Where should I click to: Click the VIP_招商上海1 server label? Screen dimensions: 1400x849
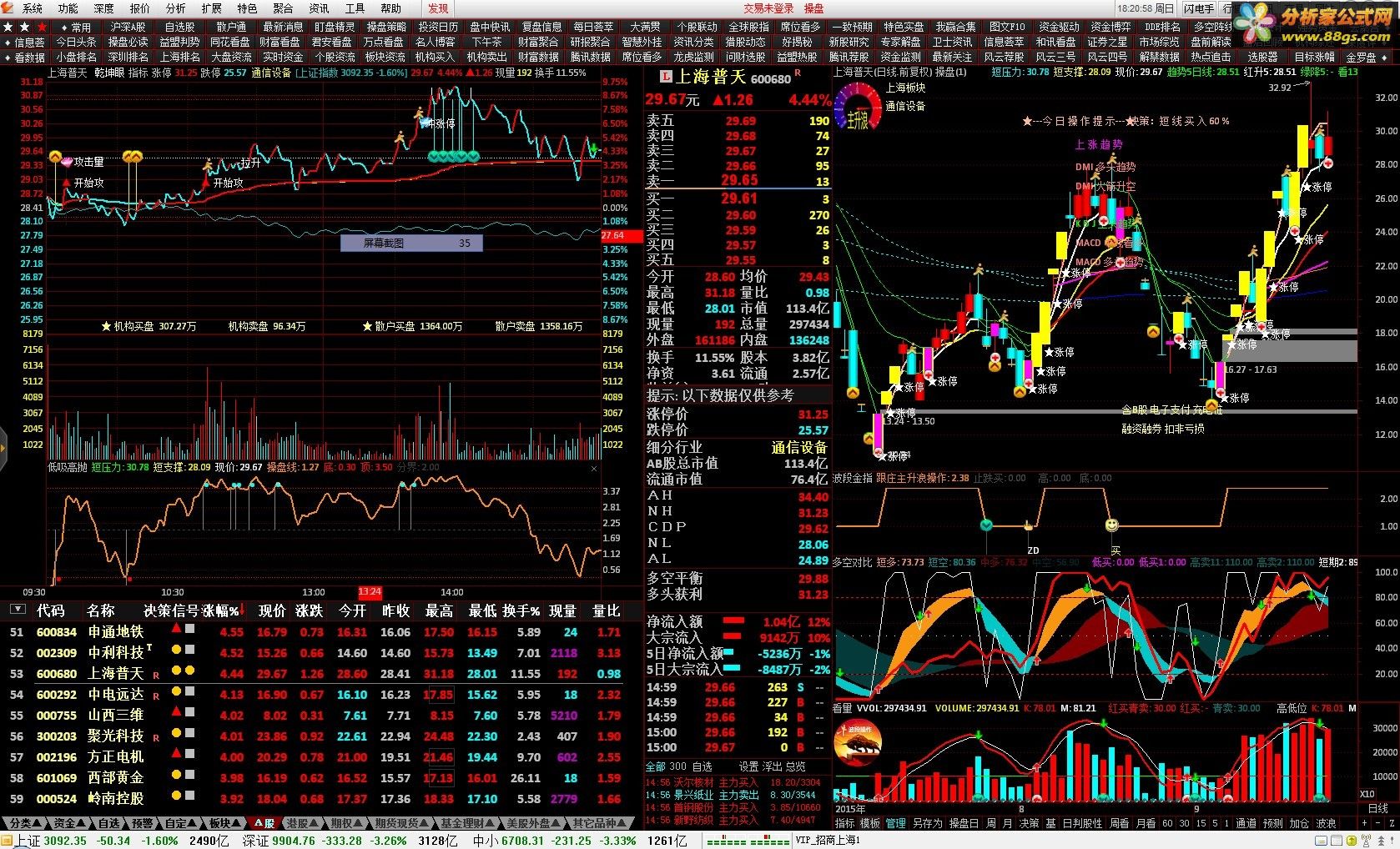pos(828,841)
